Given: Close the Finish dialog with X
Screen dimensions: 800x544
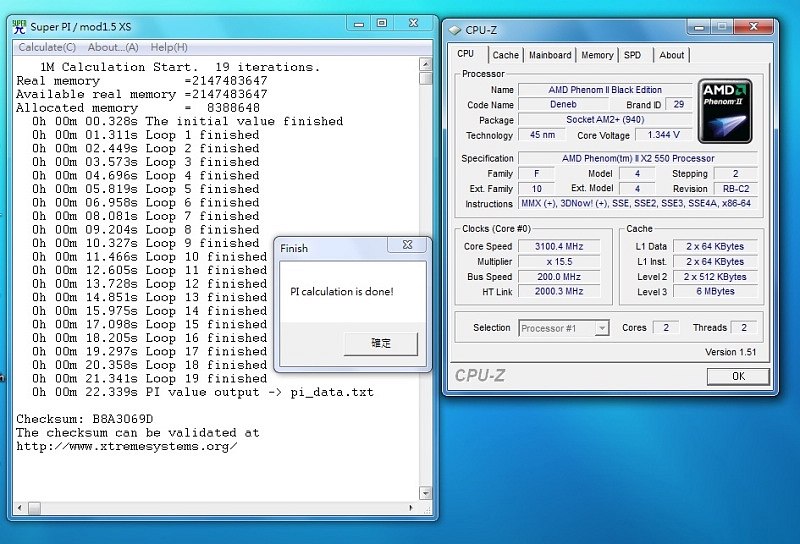Looking at the screenshot, I should [407, 244].
